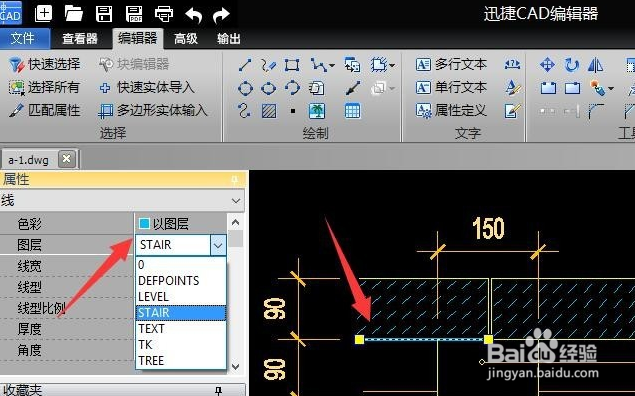Save as PDF from the toolbar
The image size is (635, 396).
[x=134, y=14]
